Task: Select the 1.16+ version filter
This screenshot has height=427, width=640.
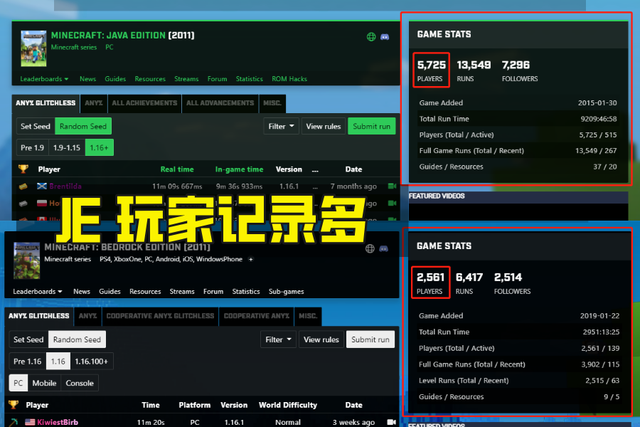Action: coord(99,148)
